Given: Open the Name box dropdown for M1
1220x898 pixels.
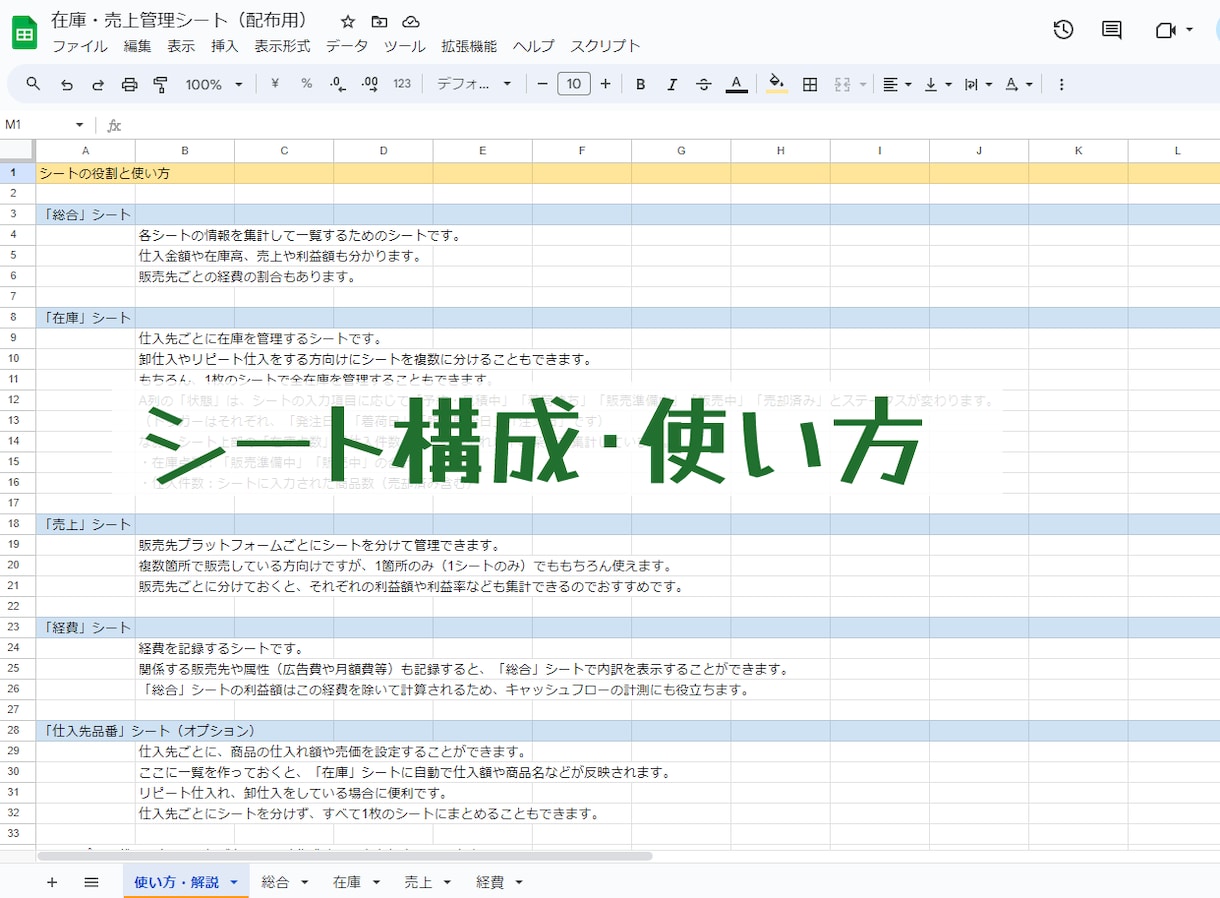Looking at the screenshot, I should (80, 125).
